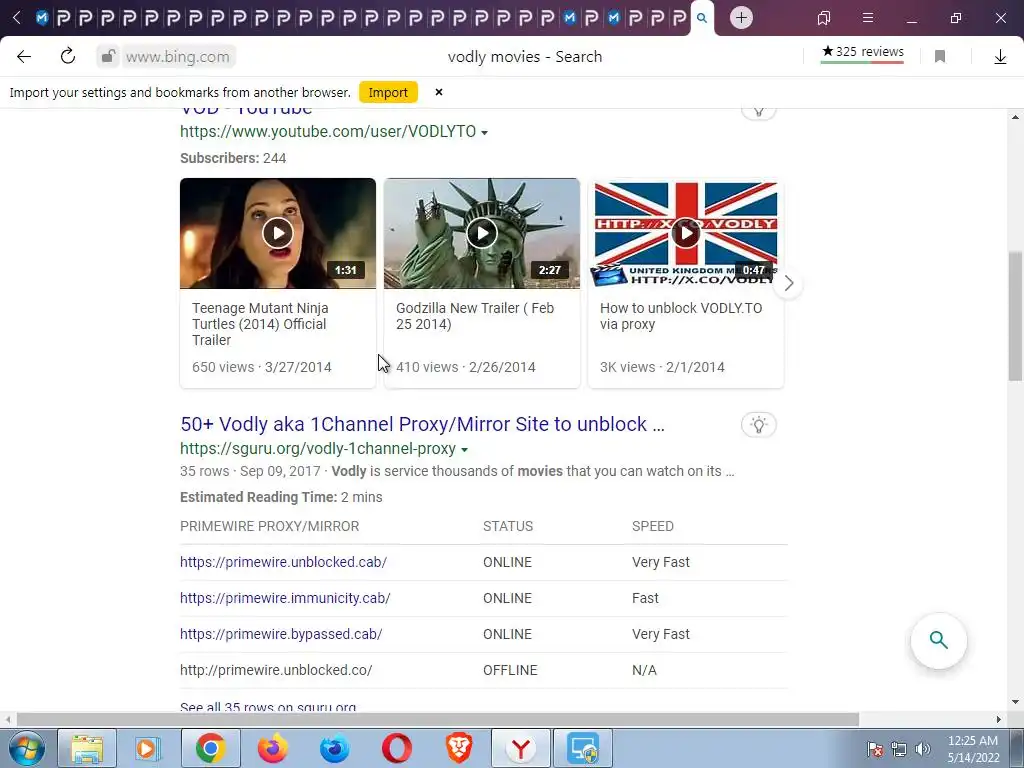Go back using the toolbar back arrow
The image size is (1024, 768).
(x=24, y=57)
